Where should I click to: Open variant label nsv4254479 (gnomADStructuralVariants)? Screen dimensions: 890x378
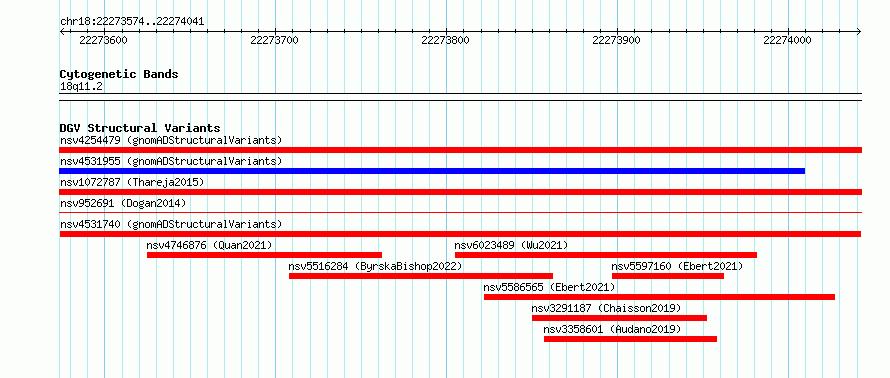171,140
